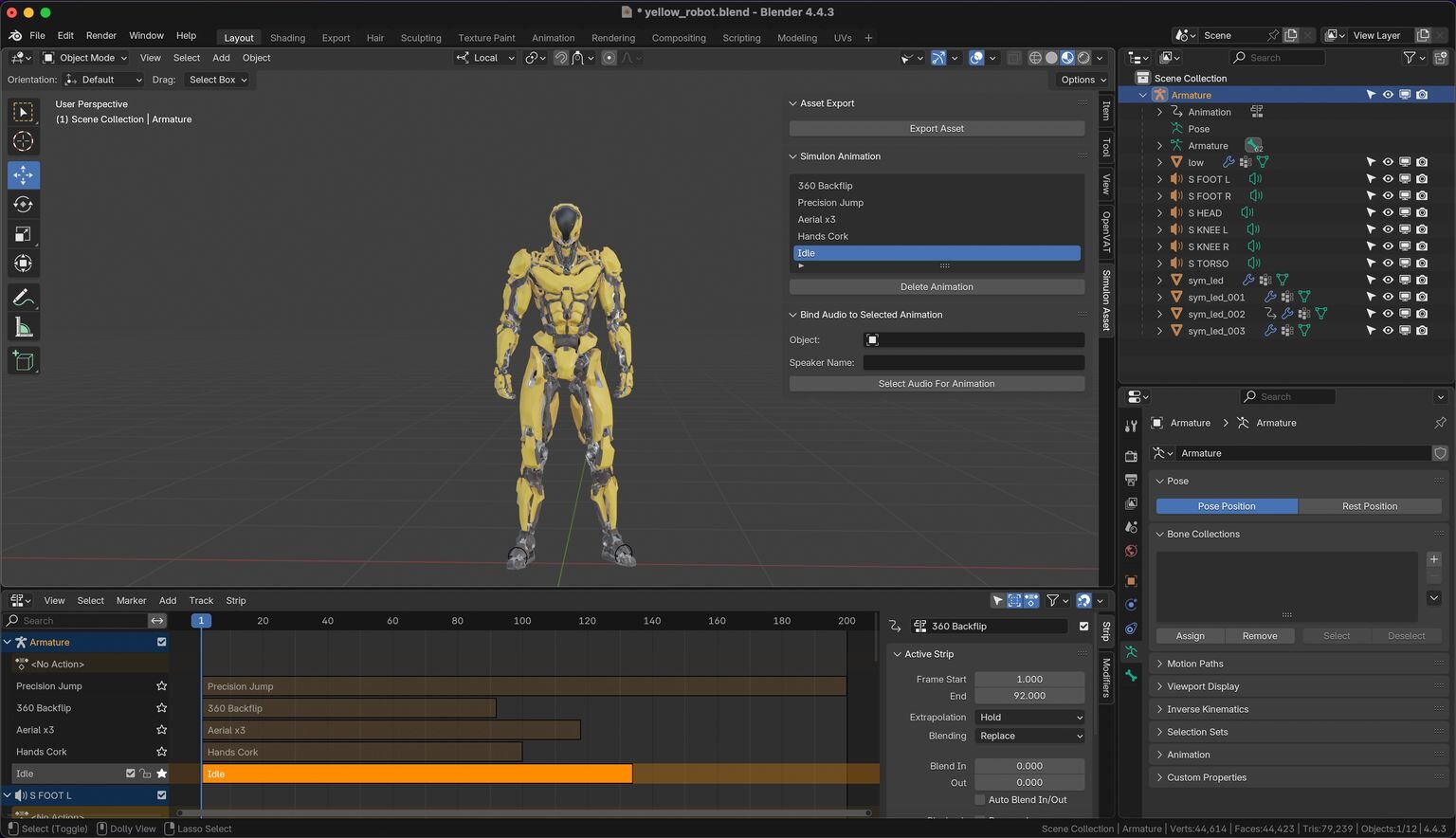Image resolution: width=1456 pixels, height=838 pixels.
Task: Enable Auto Blend In/Out checkbox
Action: (x=980, y=800)
